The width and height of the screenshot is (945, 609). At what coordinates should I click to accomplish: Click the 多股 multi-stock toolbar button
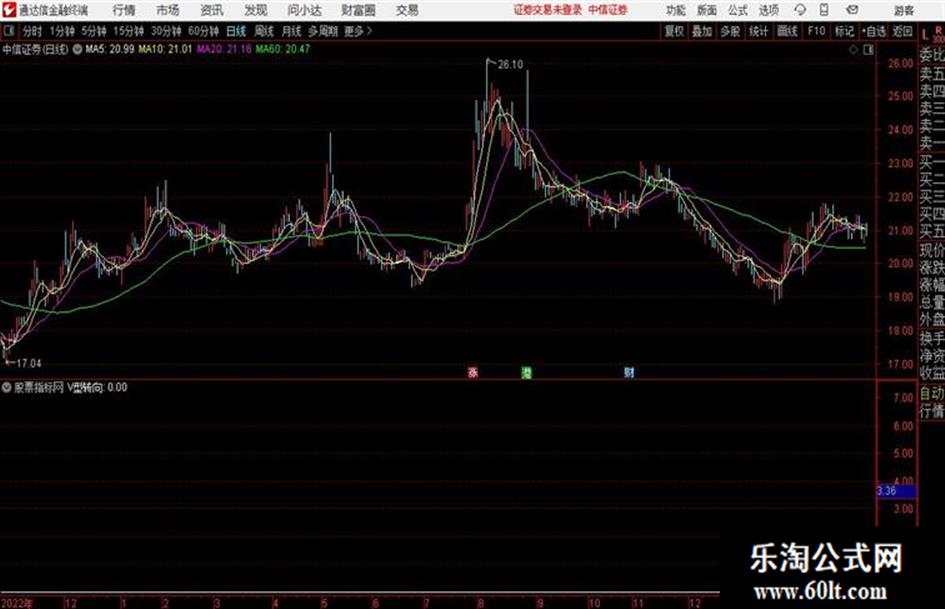730,31
